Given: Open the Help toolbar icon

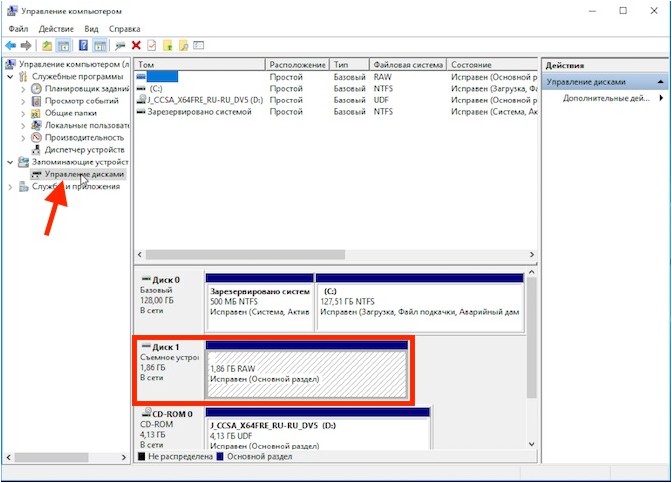Looking at the screenshot, I should click(83, 45).
